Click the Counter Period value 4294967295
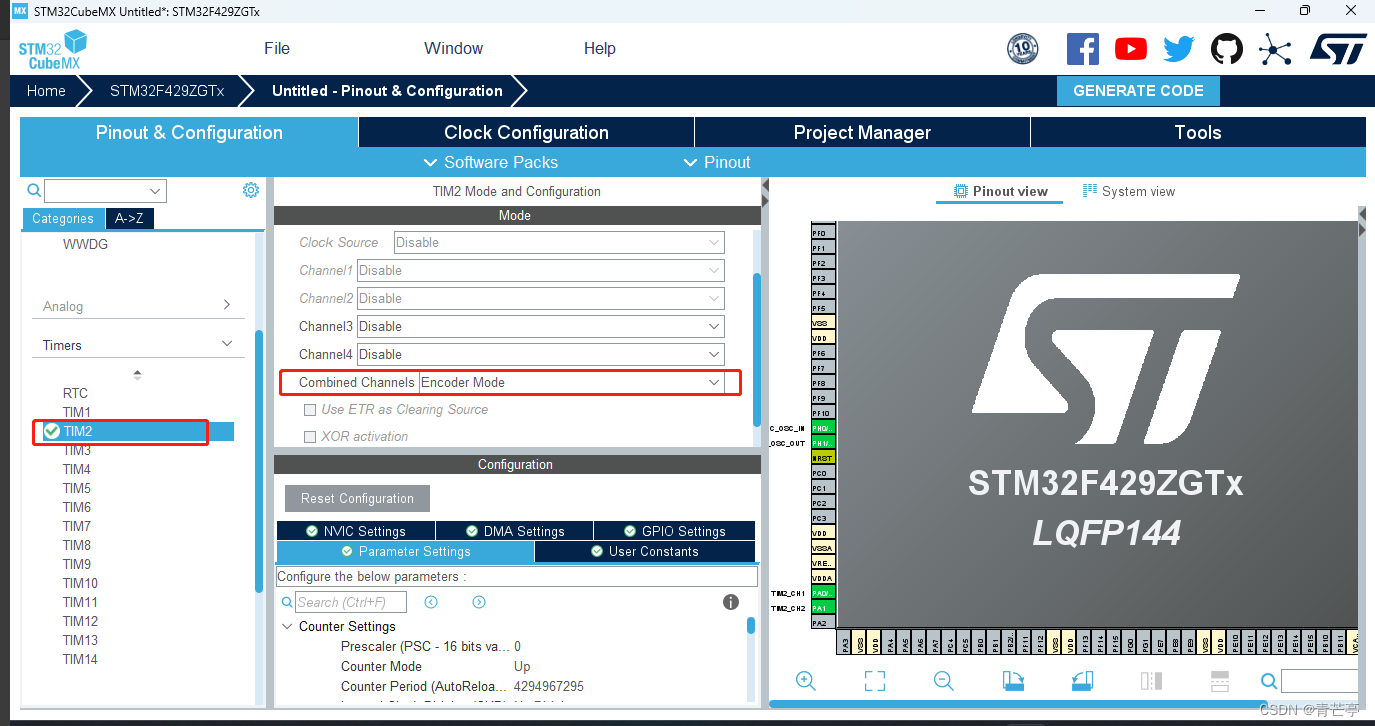Viewport: 1375px width, 726px height. [549, 687]
